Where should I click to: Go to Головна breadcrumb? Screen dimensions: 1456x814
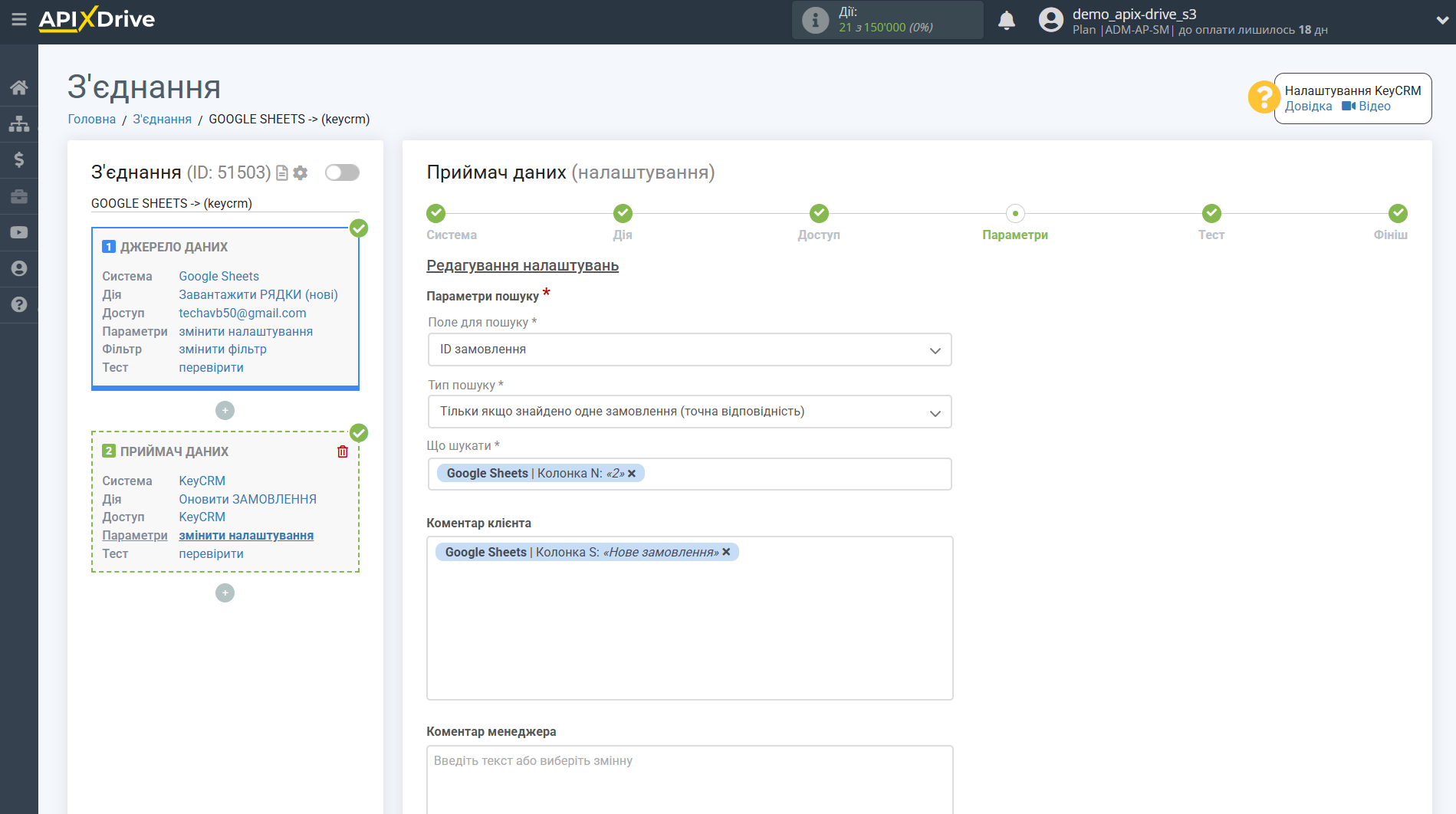(92, 120)
